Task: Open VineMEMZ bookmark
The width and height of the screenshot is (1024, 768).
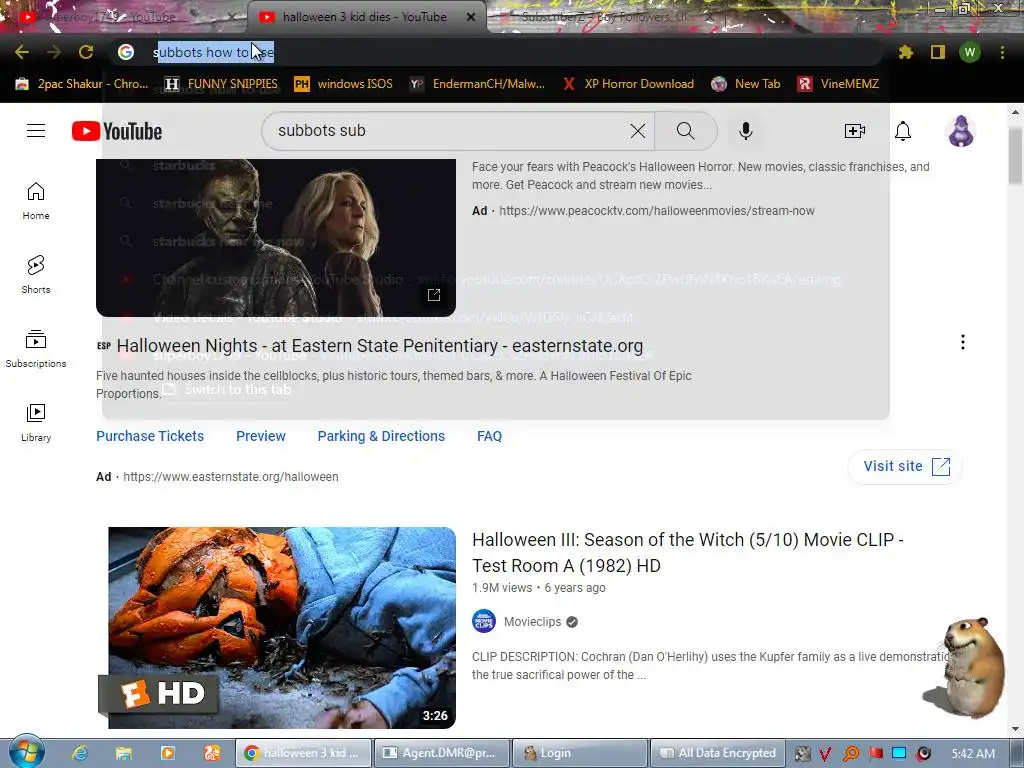Action: (x=838, y=84)
